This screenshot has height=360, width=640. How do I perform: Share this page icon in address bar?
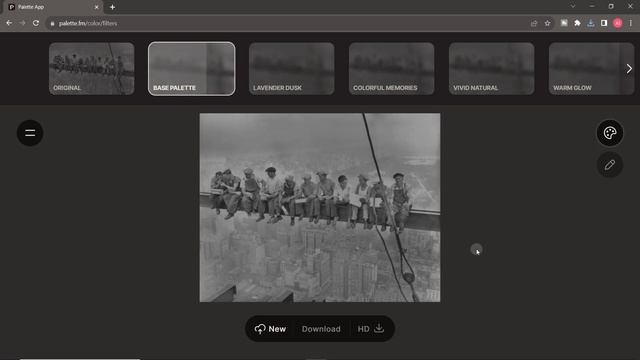pos(534,23)
